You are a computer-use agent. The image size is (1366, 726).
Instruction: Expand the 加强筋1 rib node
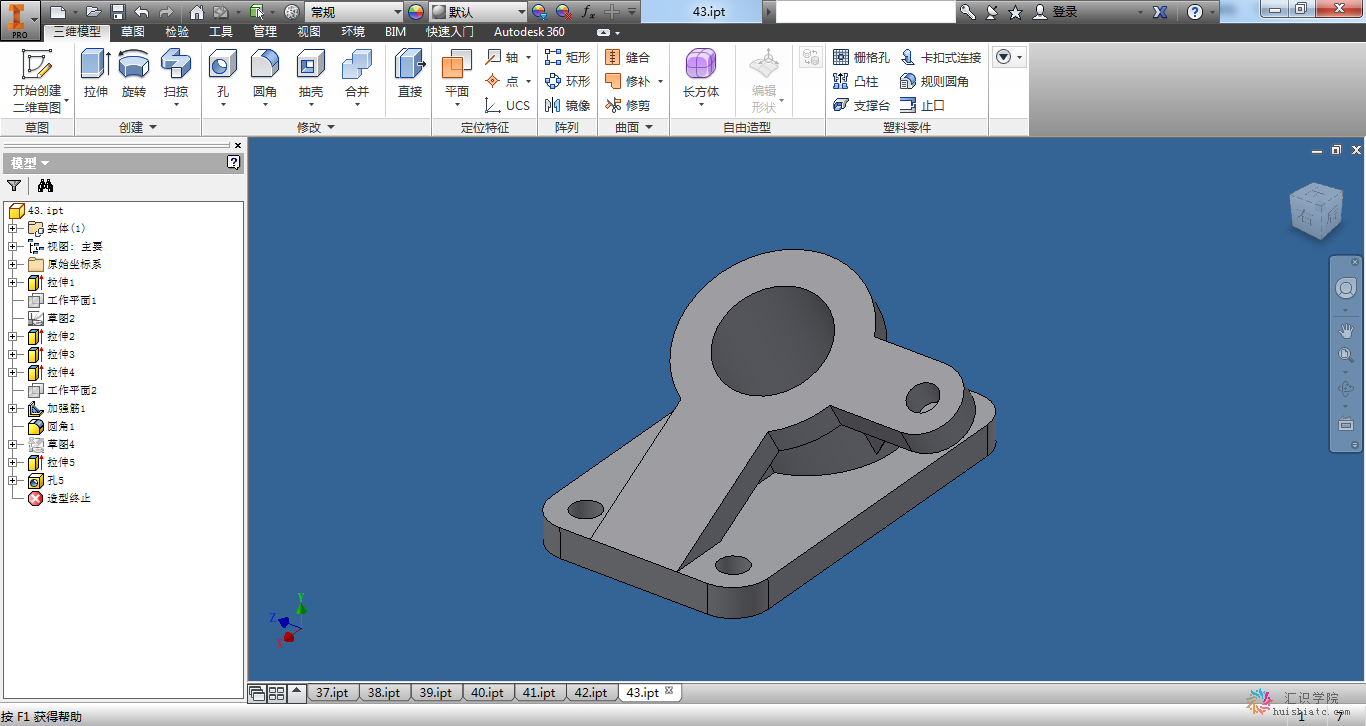click(x=13, y=408)
